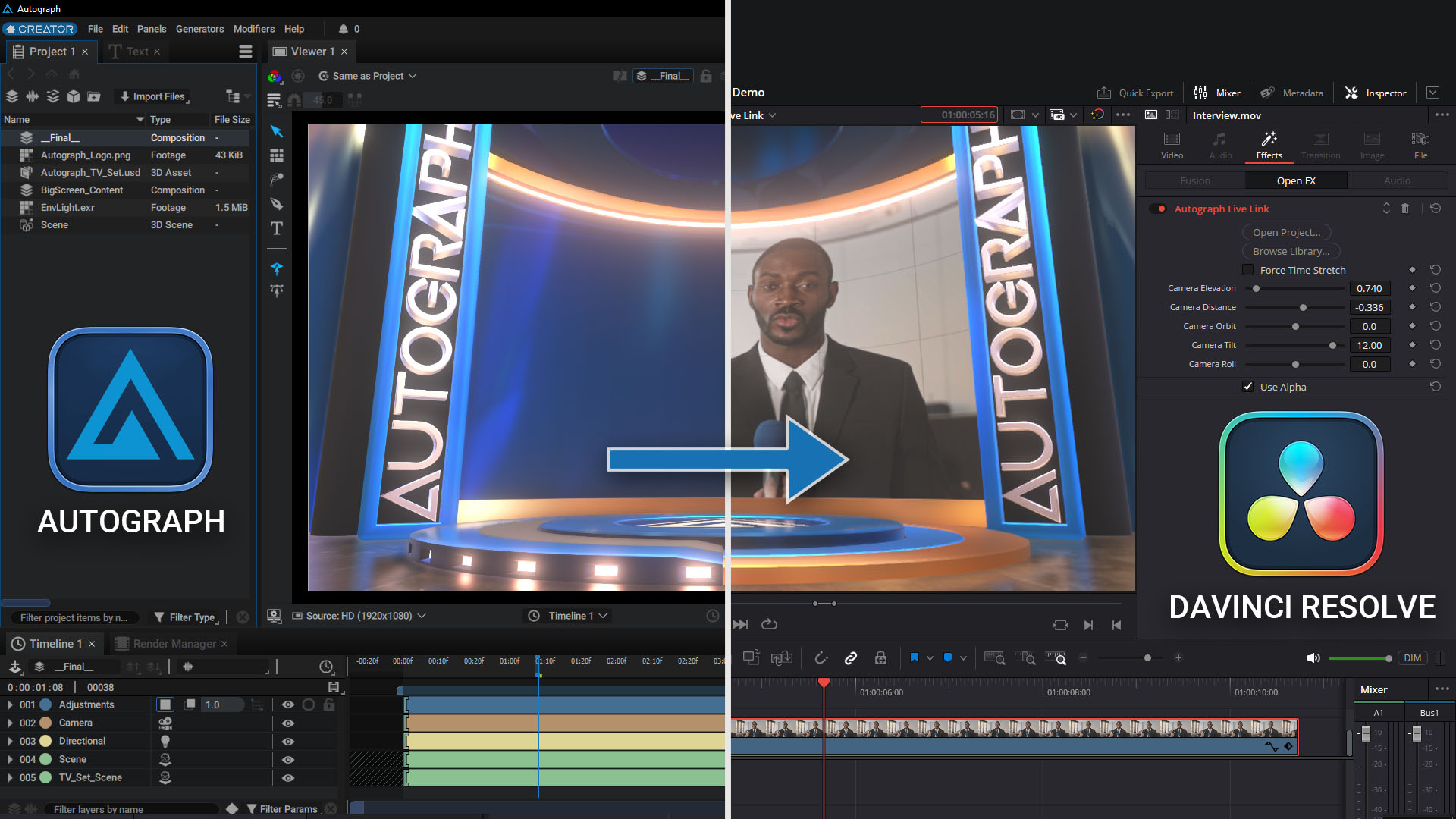Select the Text tool in viewer toolbar

[277, 228]
